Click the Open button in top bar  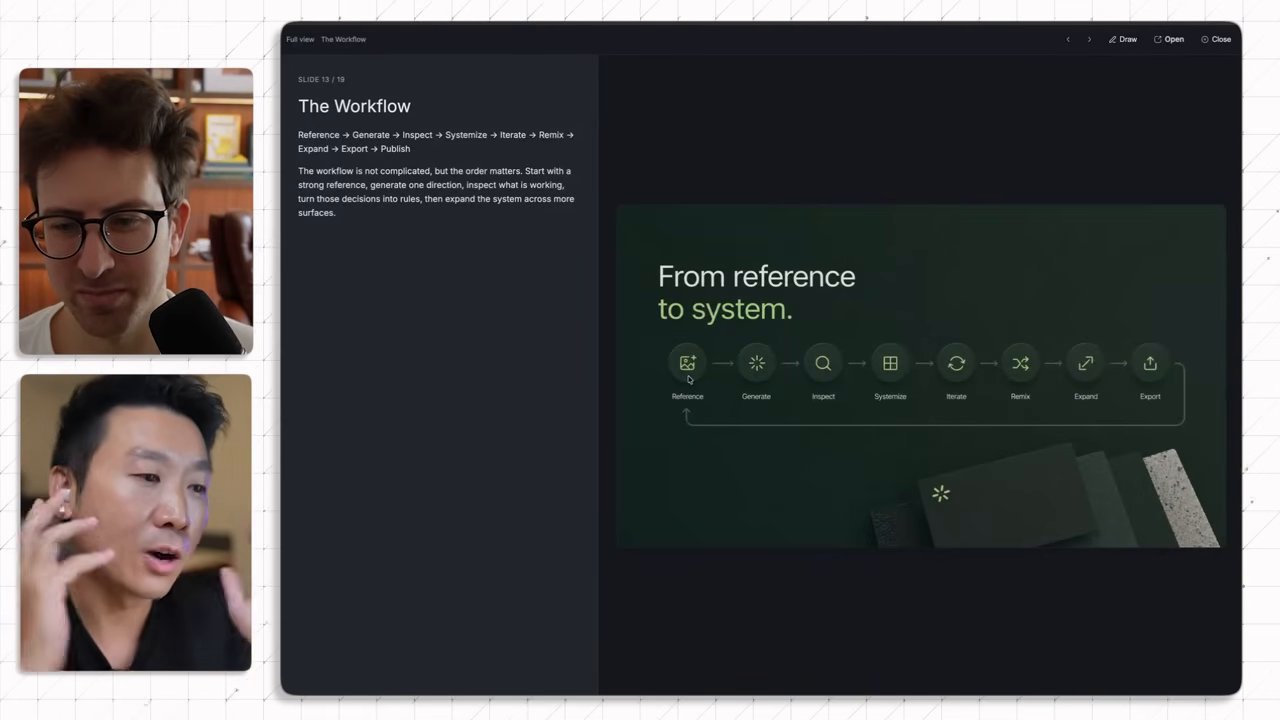tap(1169, 39)
